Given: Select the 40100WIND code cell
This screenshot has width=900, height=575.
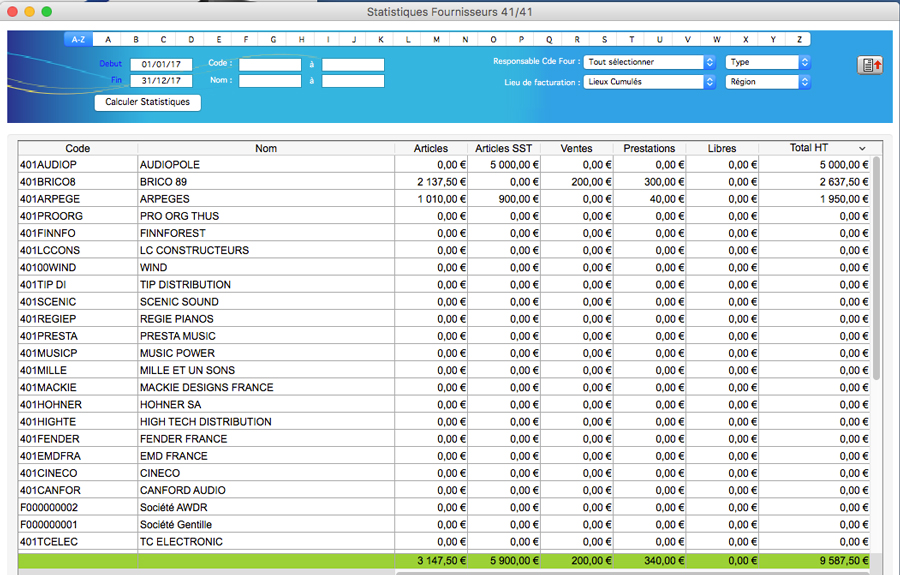Looking at the screenshot, I should click(77, 268).
